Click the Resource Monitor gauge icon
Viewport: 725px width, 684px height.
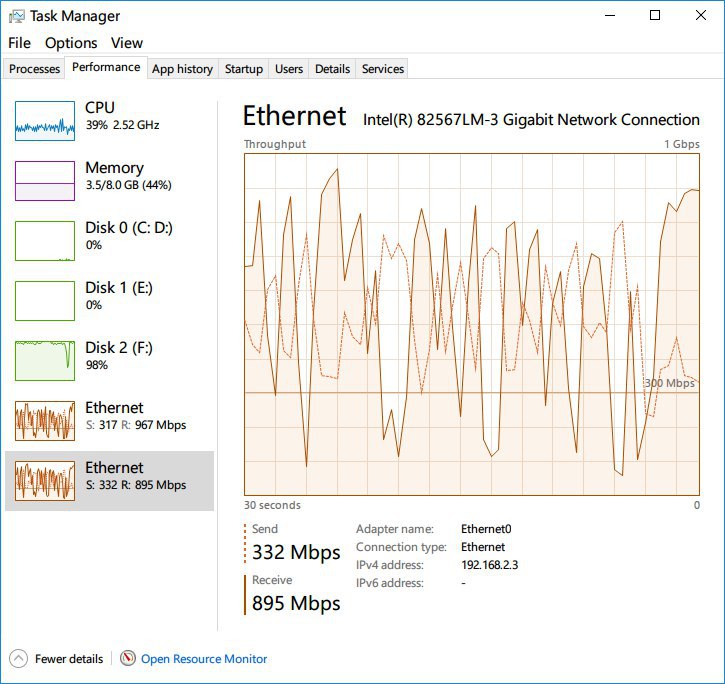[x=128, y=659]
